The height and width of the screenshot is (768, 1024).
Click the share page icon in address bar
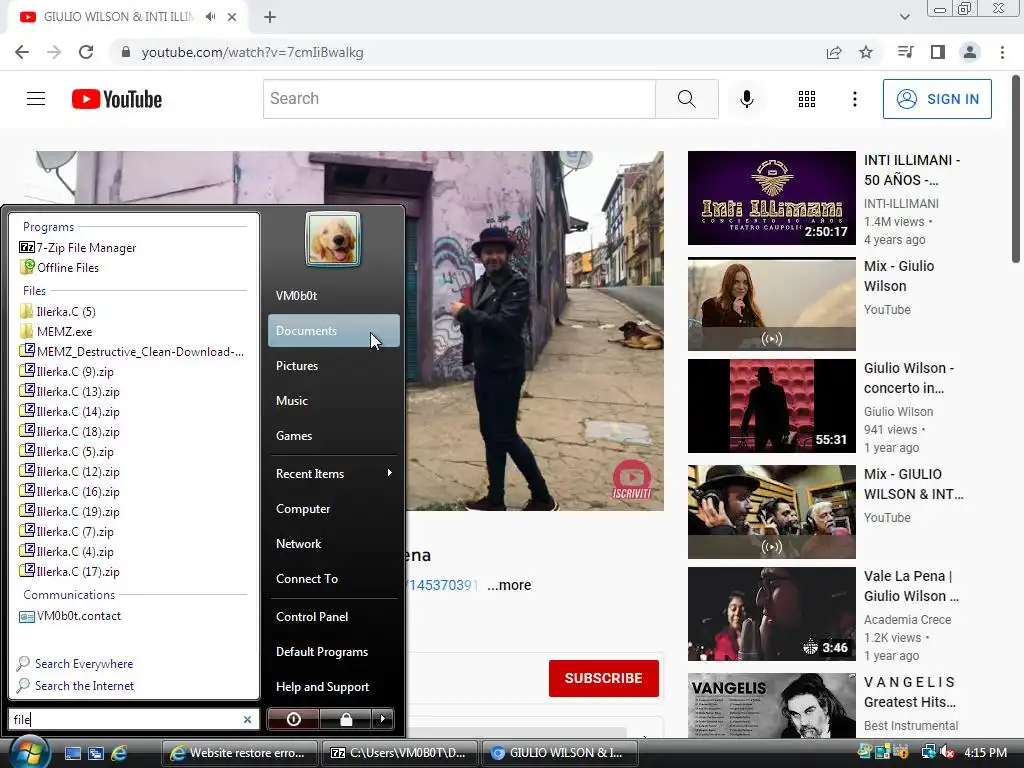(x=834, y=52)
